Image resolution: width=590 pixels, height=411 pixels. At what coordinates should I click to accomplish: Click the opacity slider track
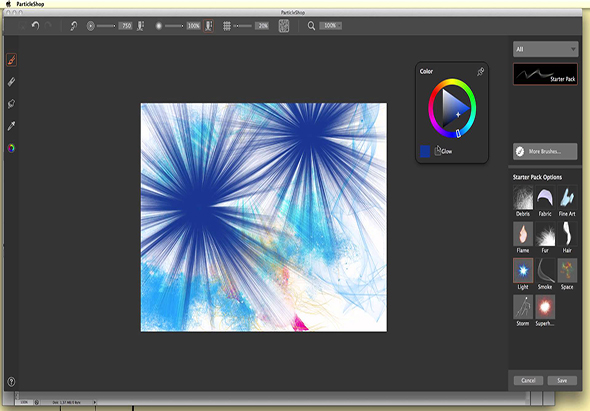(174, 26)
